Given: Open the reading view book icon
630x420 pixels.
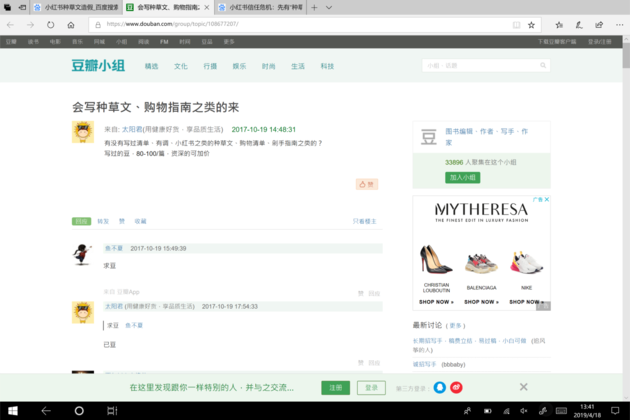Looking at the screenshot, I should (516, 25).
